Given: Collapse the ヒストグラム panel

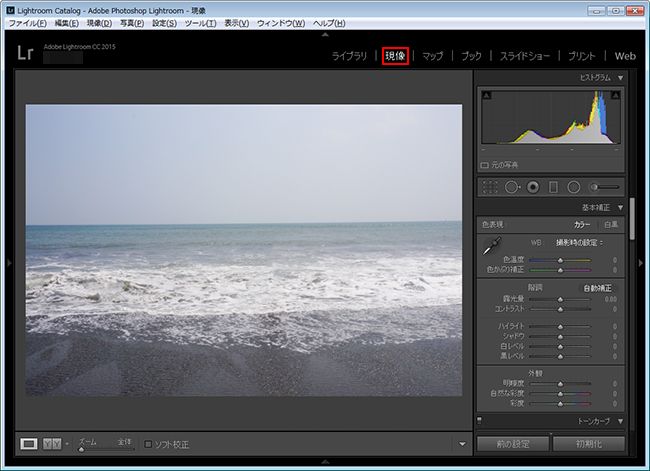Looking at the screenshot, I should [620, 78].
